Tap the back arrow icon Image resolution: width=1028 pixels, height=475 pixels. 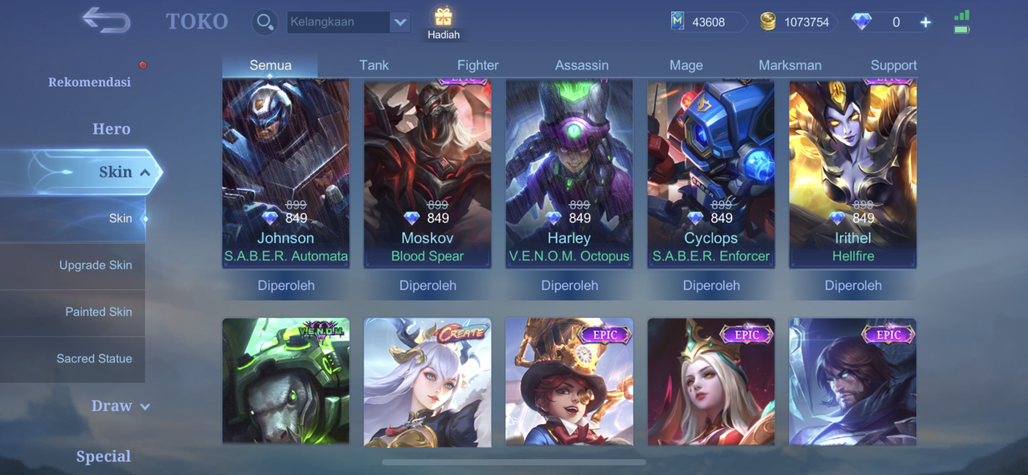click(x=106, y=20)
